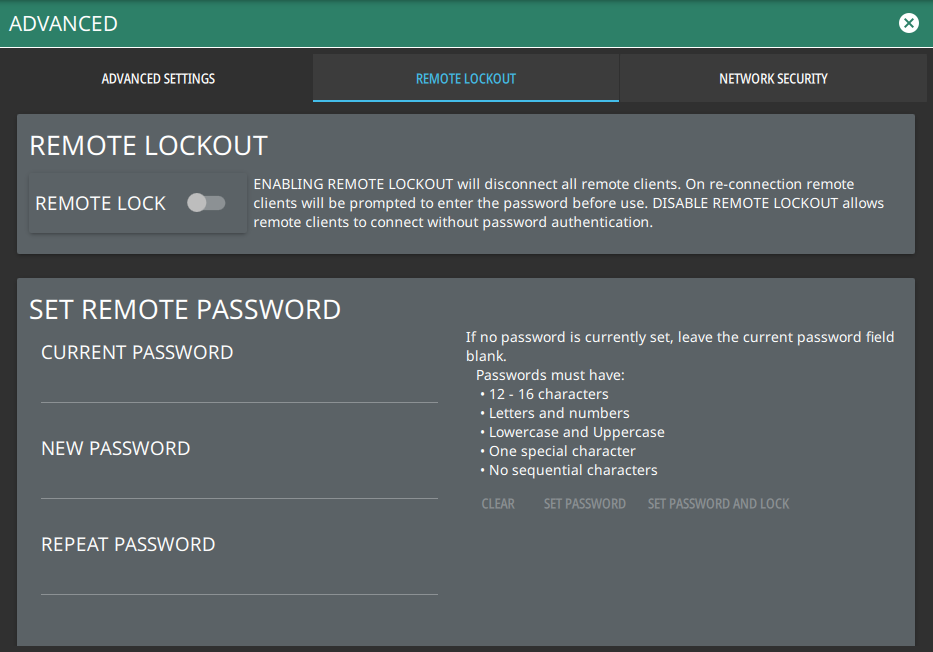The width and height of the screenshot is (933, 652).
Task: Click the Advanced title in header bar
Action: pyautogui.click(x=63, y=23)
